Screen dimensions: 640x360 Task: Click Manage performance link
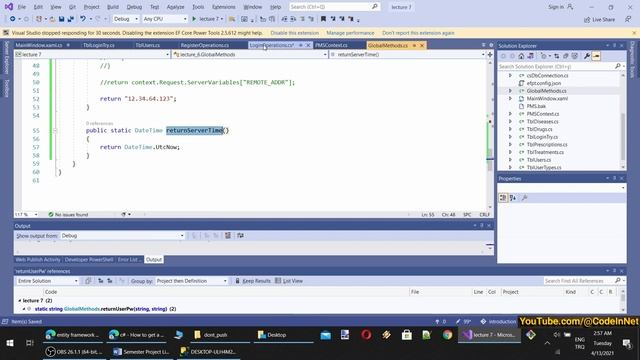pos(350,33)
